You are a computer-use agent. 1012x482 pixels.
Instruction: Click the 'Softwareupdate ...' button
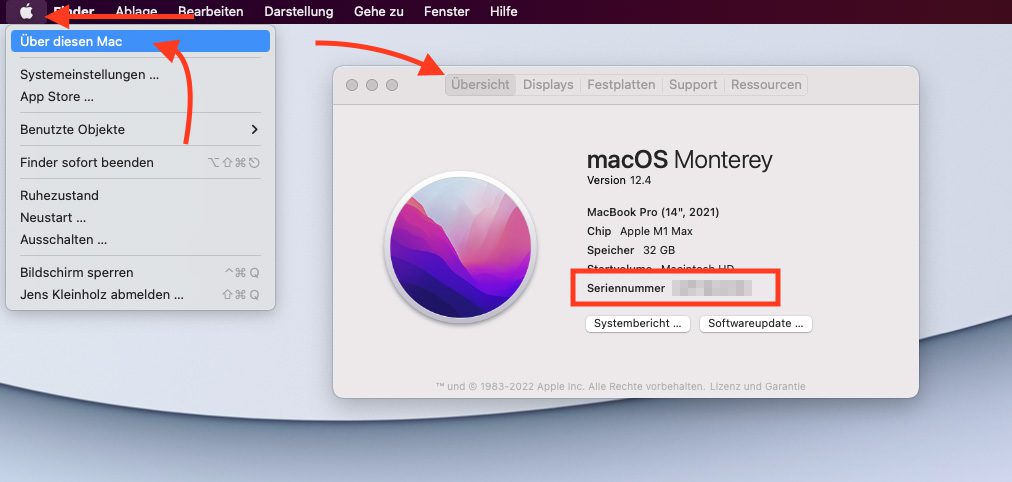pyautogui.click(x=755, y=324)
